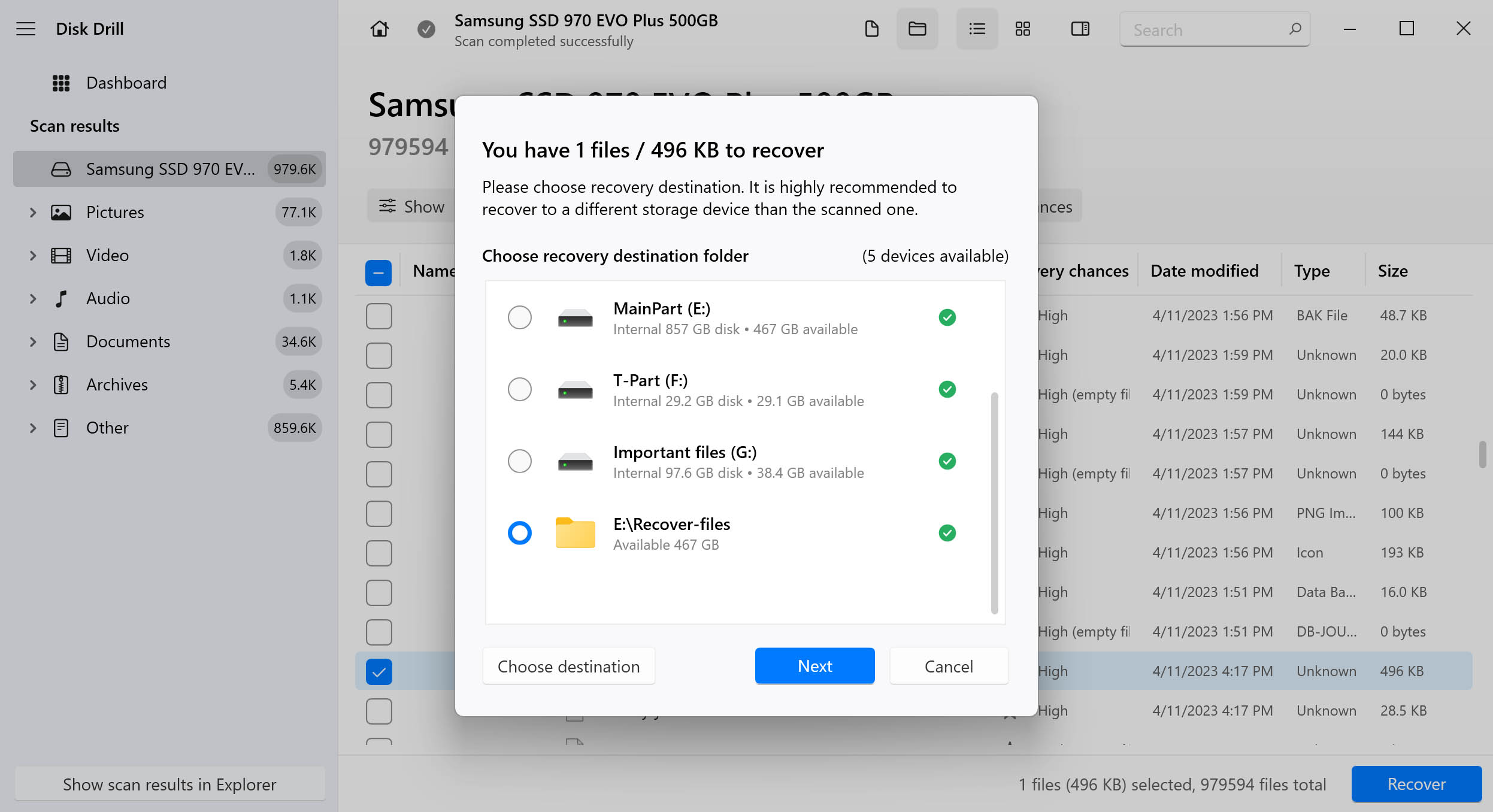Select MainPart (E:) radio button
This screenshot has width=1493, height=812.
pos(519,317)
